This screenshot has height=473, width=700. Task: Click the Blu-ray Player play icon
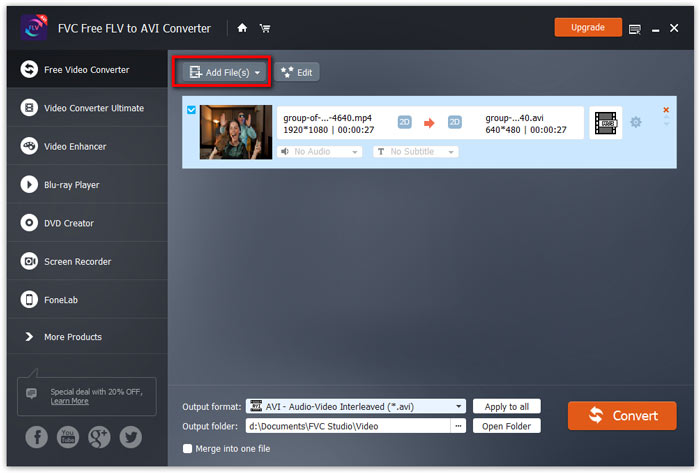[x=29, y=184]
